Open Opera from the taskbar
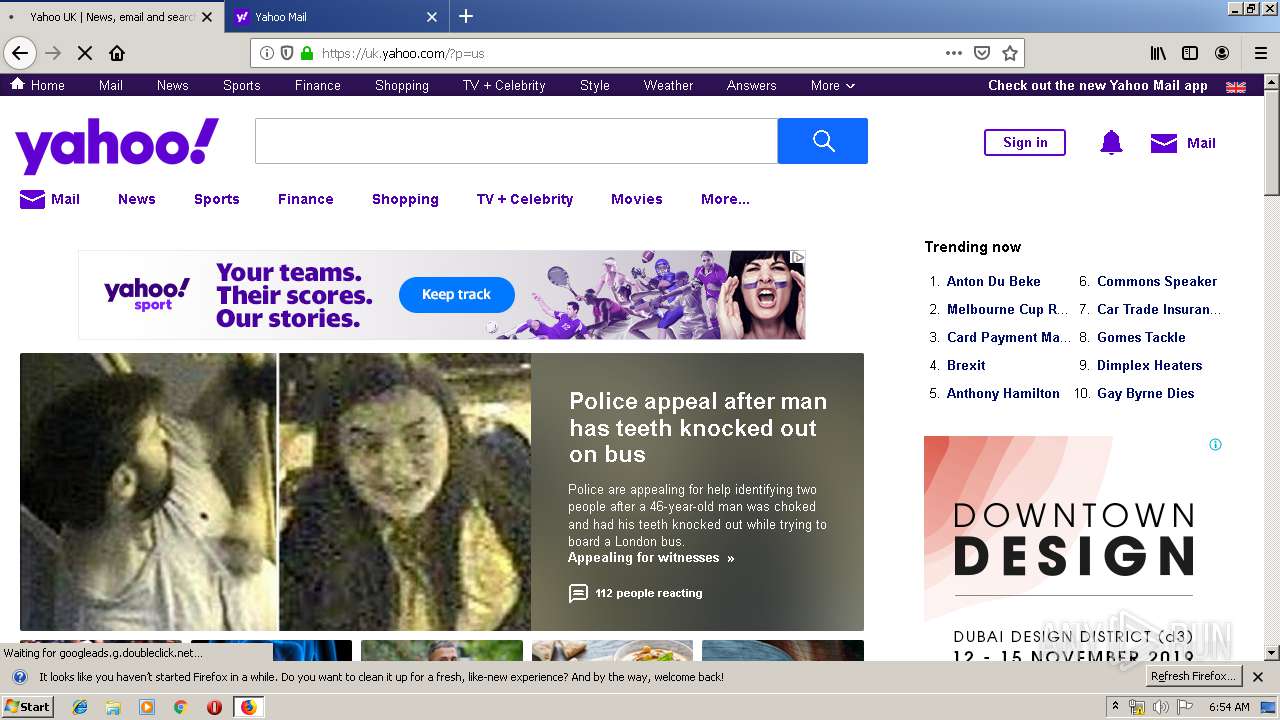Image resolution: width=1280 pixels, height=720 pixels. point(214,707)
